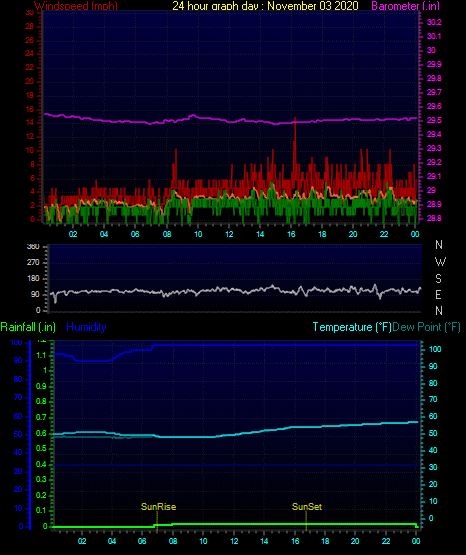Click the Temperature (°F) legend label
The height and width of the screenshot is (555, 466).
click(x=352, y=327)
